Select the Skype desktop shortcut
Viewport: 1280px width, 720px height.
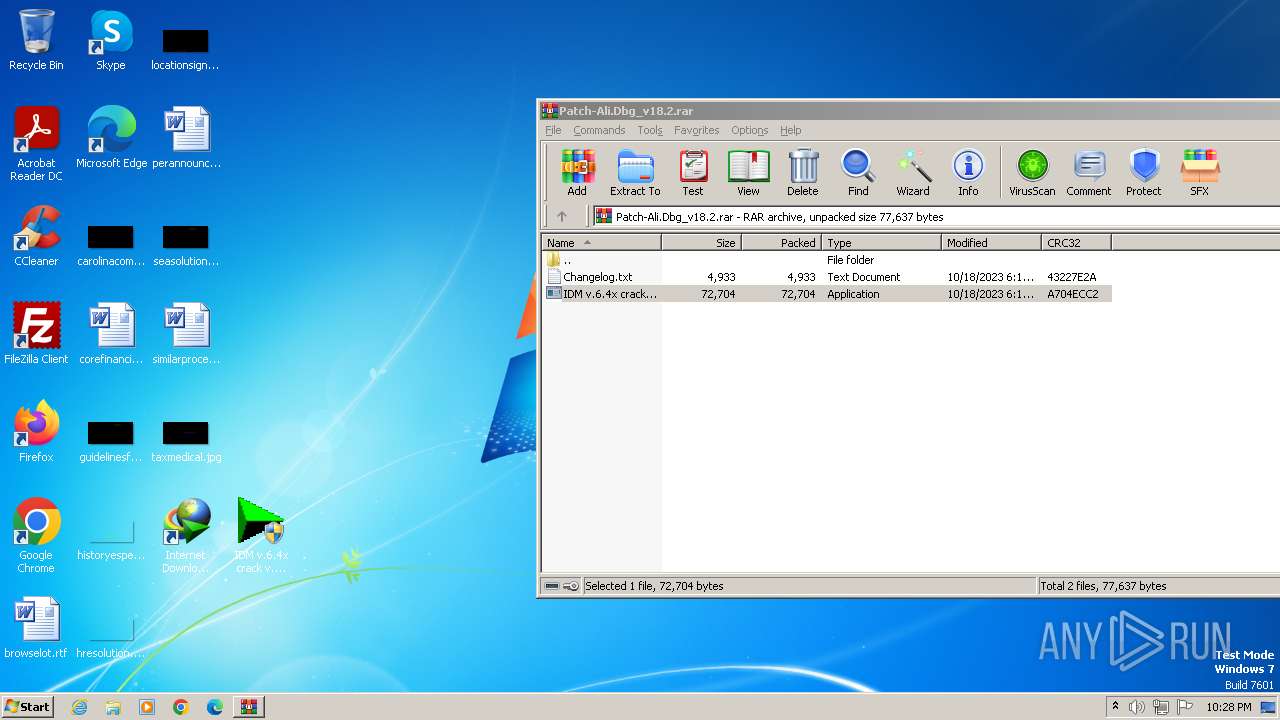pyautogui.click(x=111, y=40)
